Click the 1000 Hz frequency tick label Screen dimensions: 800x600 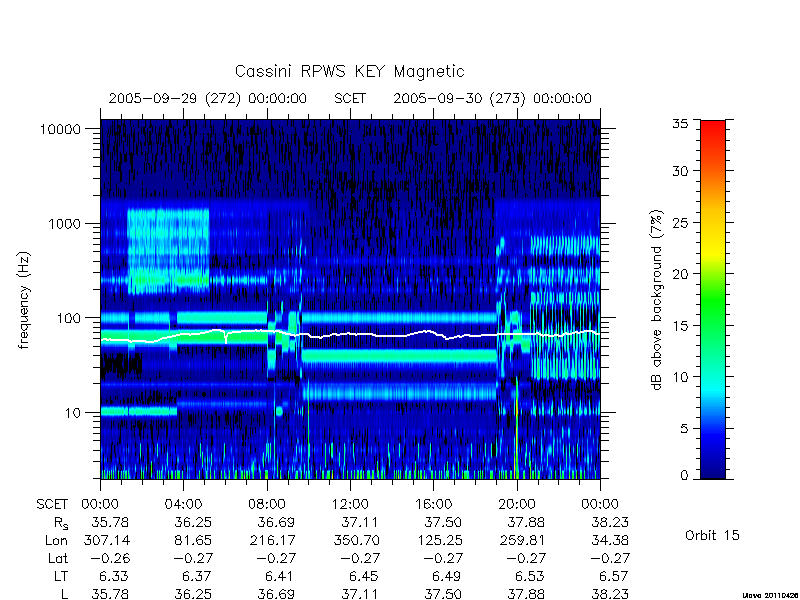click(x=64, y=224)
